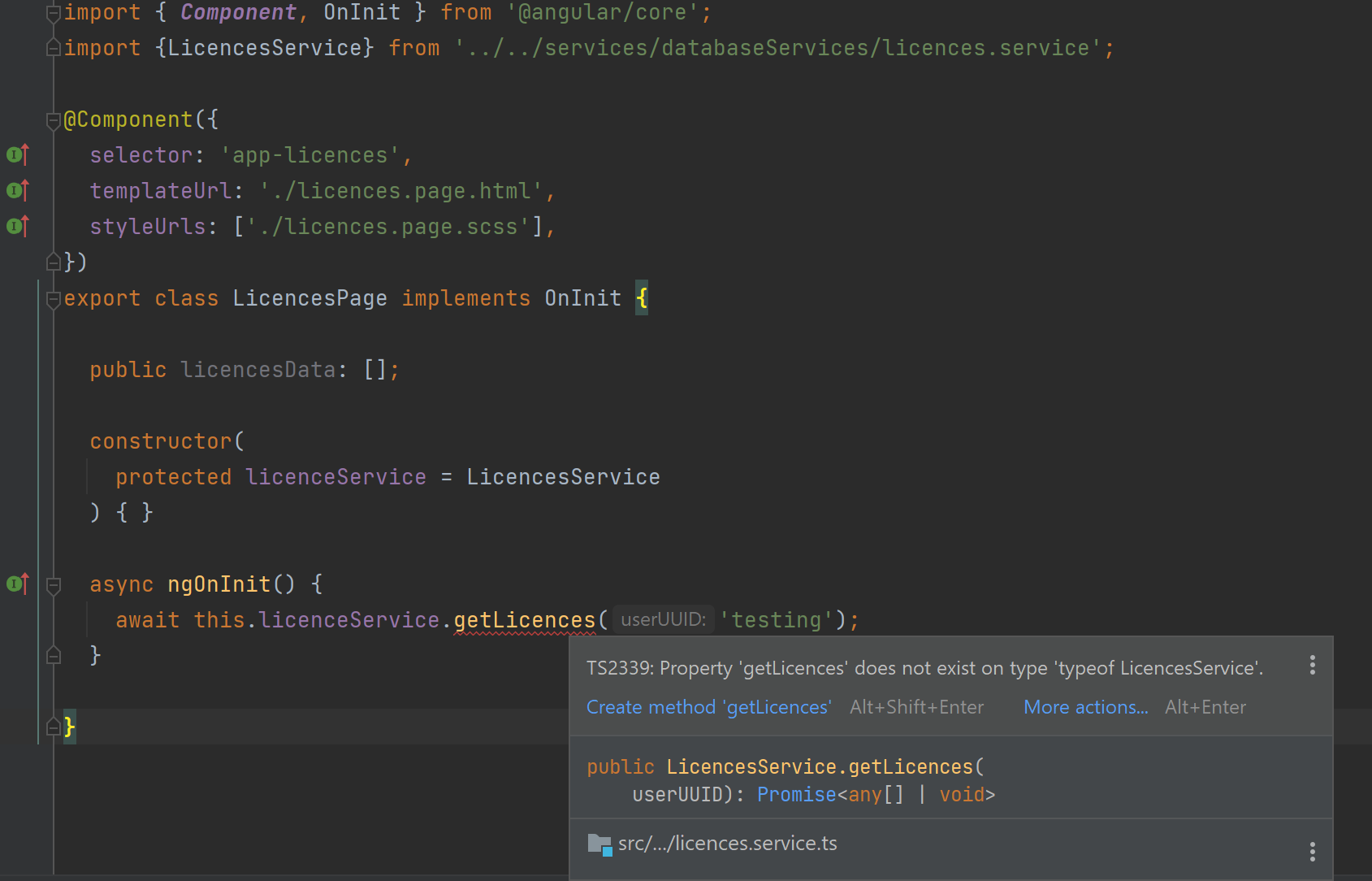Click the underlined getLicences method call
1372x881 pixels.
coord(525,620)
